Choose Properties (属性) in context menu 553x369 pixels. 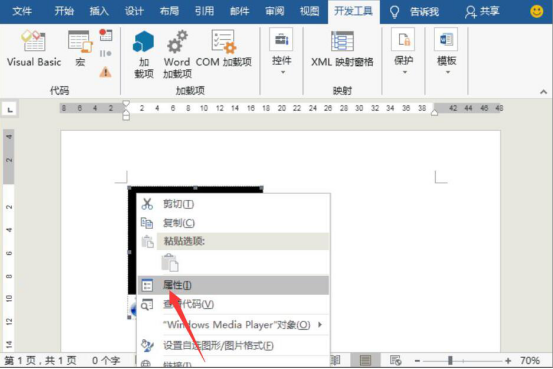pyautogui.click(x=233, y=285)
